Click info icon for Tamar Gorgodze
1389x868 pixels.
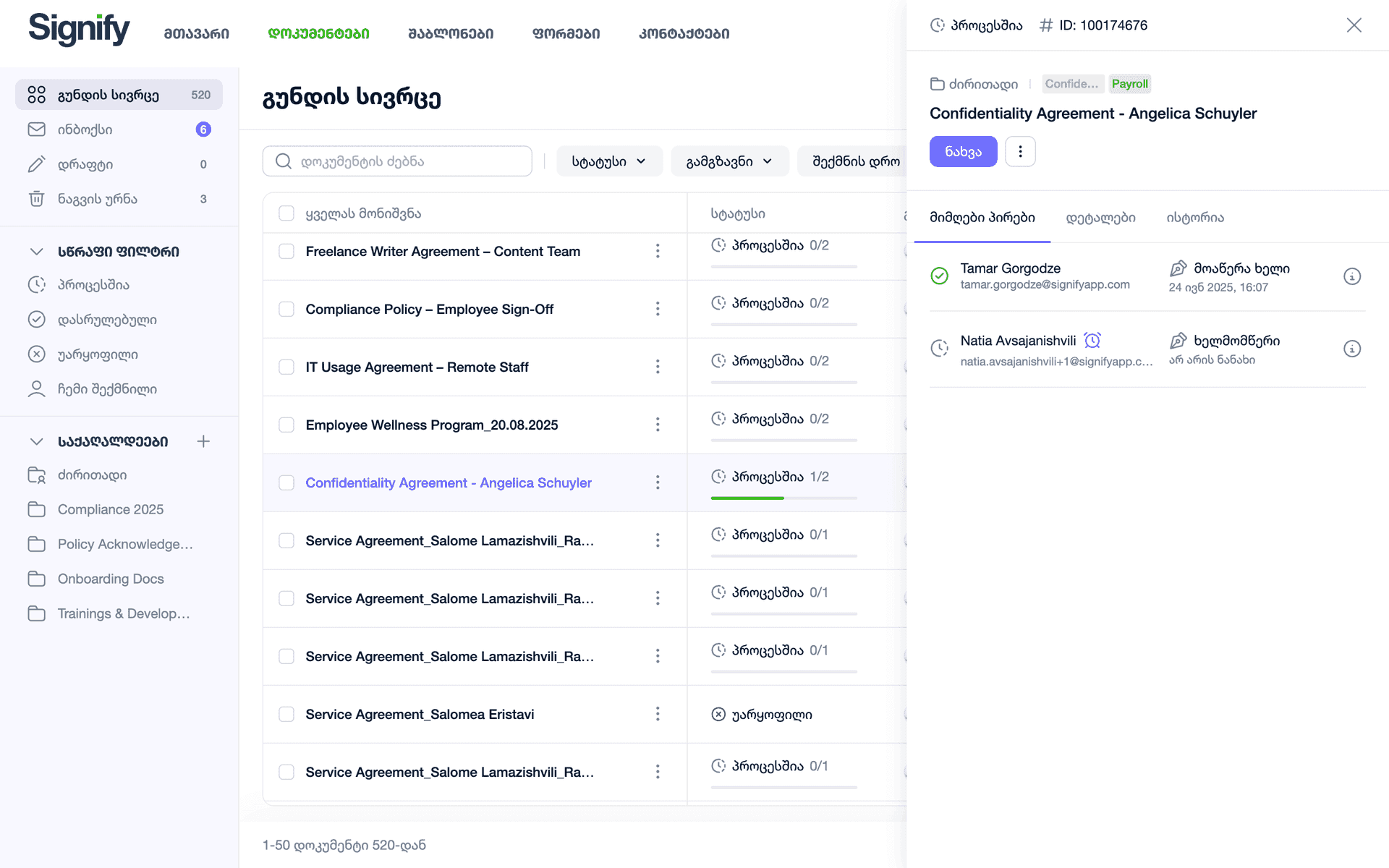pos(1352,276)
